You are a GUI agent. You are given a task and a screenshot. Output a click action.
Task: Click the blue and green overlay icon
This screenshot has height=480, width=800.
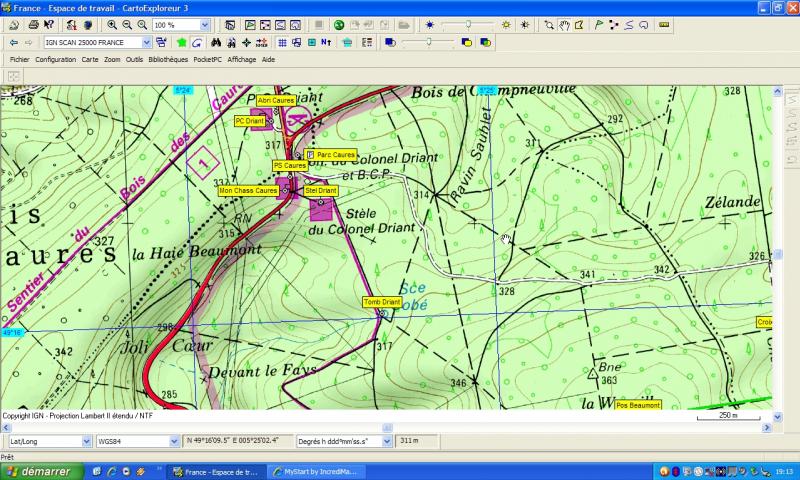click(485, 42)
